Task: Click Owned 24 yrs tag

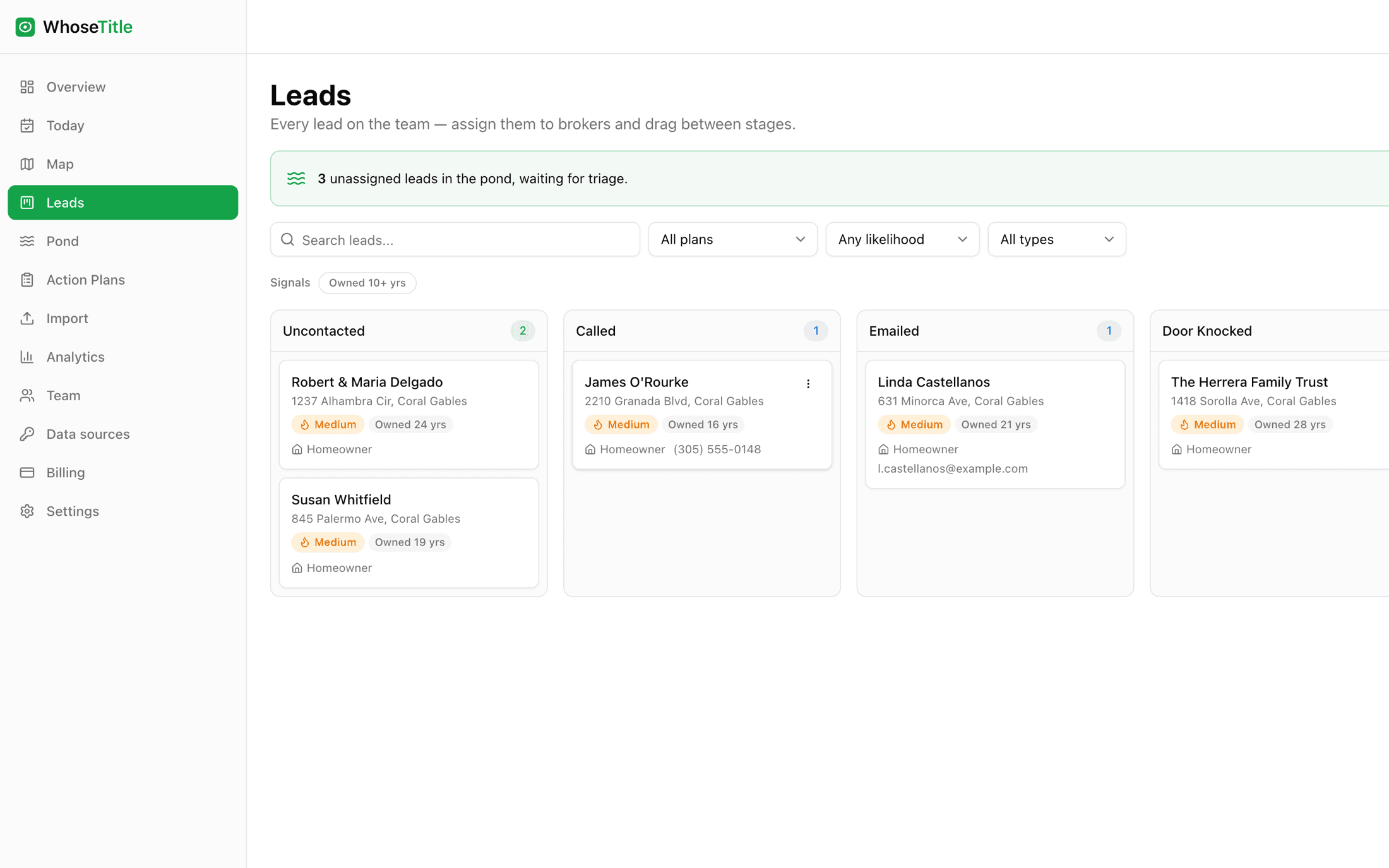Action: point(410,425)
